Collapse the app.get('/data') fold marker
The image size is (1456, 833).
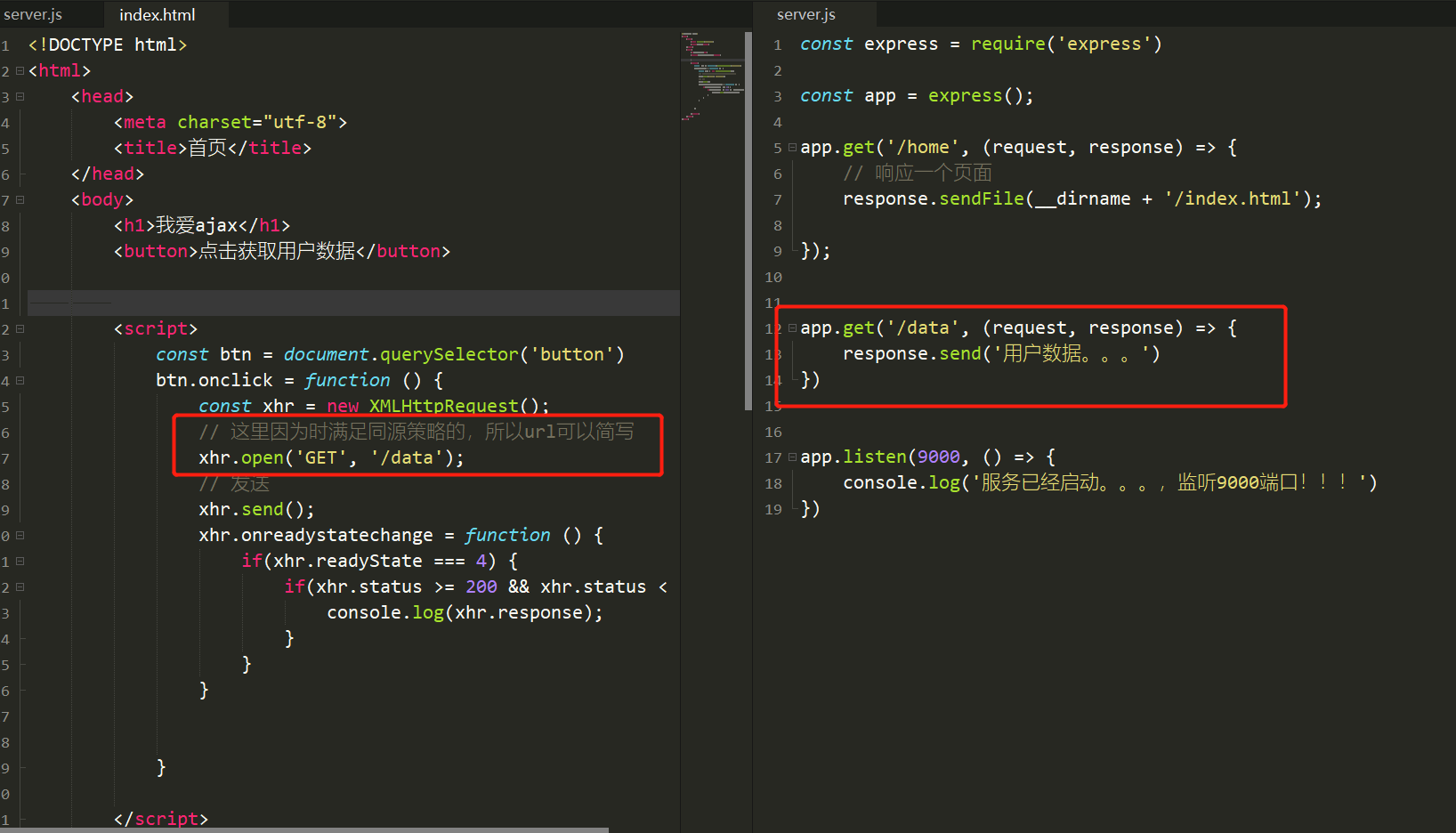[792, 328]
